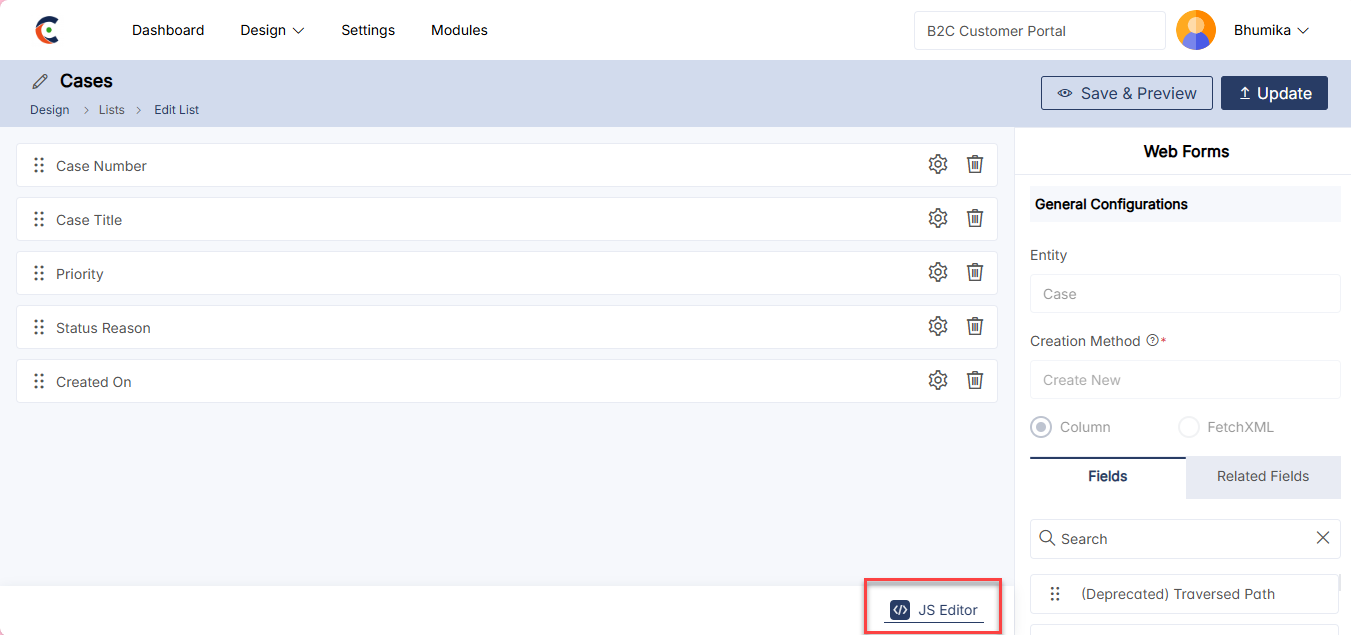Click the Creation Method help icon

coord(1152,341)
